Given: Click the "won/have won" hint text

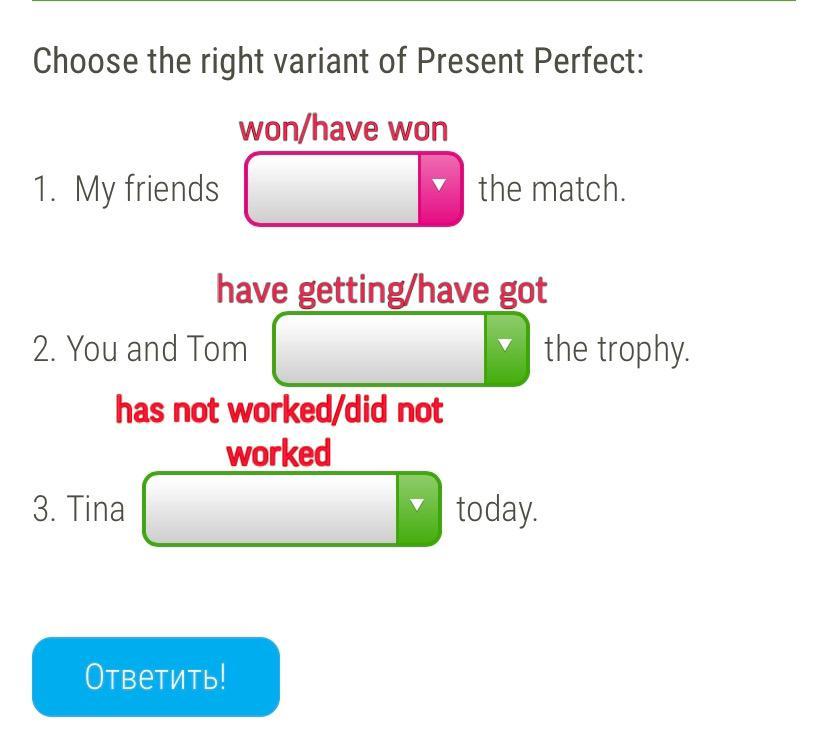Looking at the screenshot, I should coord(343,129).
